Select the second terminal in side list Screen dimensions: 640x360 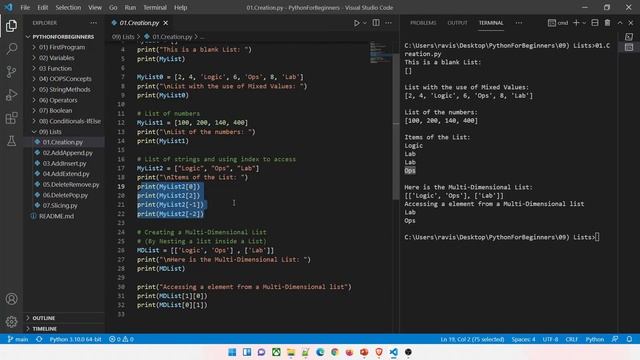pyautogui.click(x=629, y=47)
